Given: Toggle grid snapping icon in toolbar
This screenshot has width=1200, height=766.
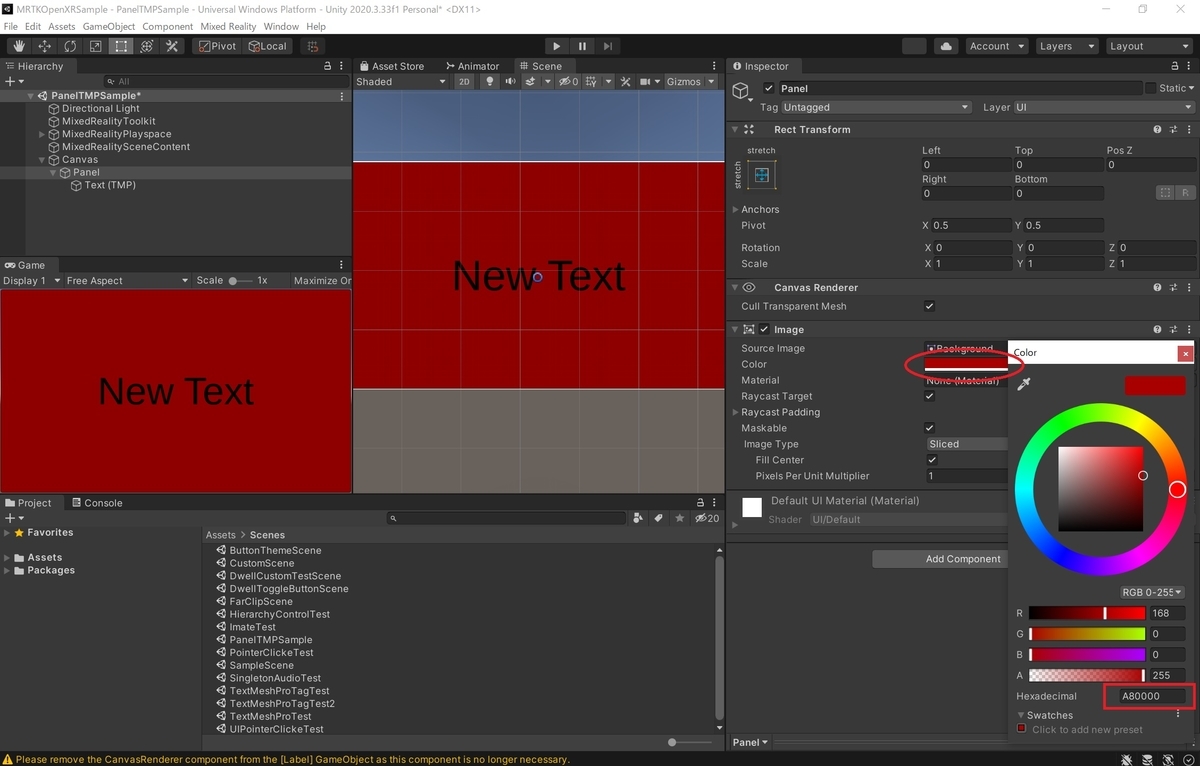Looking at the screenshot, I should tap(313, 46).
